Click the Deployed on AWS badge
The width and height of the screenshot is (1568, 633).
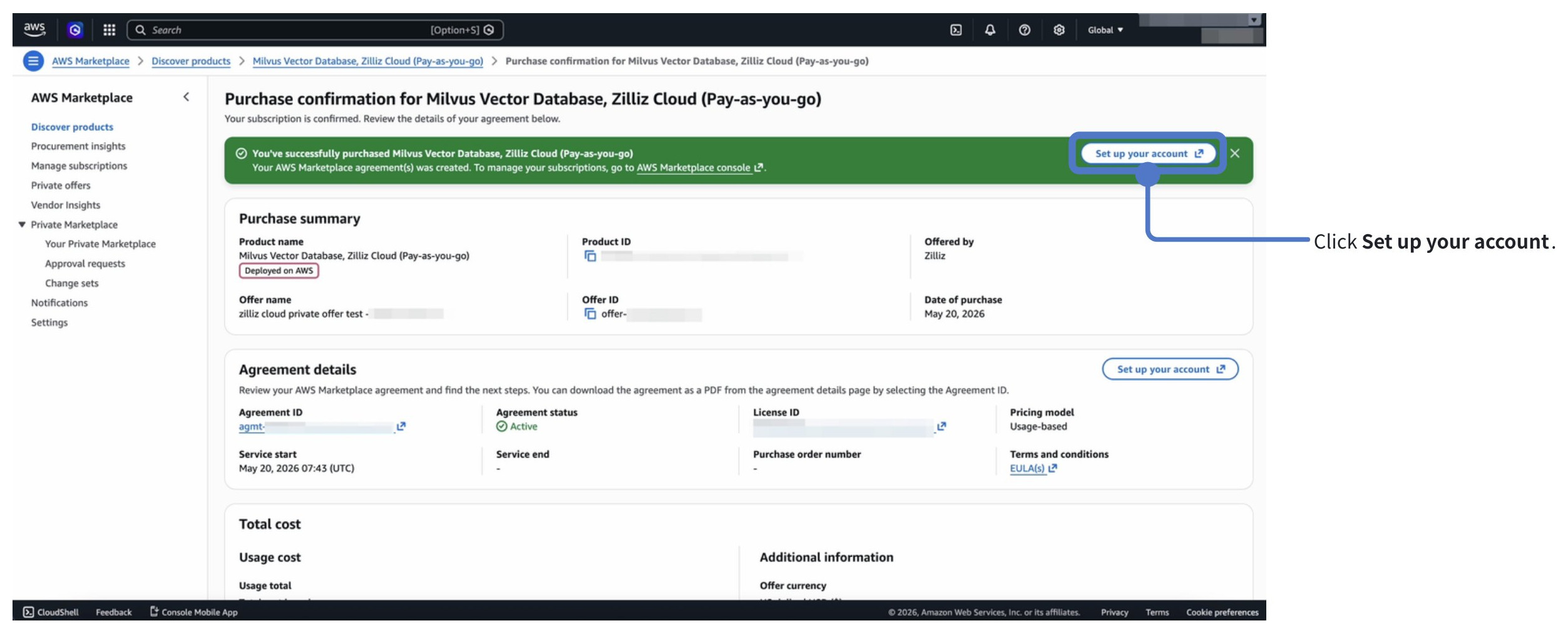click(279, 270)
